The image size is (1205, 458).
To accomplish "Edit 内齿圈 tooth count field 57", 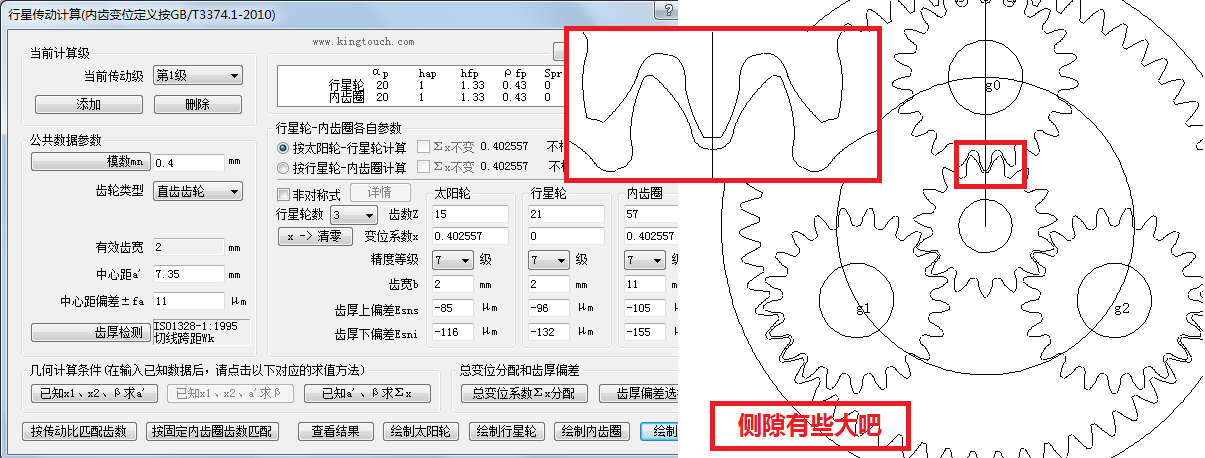I will [650, 214].
